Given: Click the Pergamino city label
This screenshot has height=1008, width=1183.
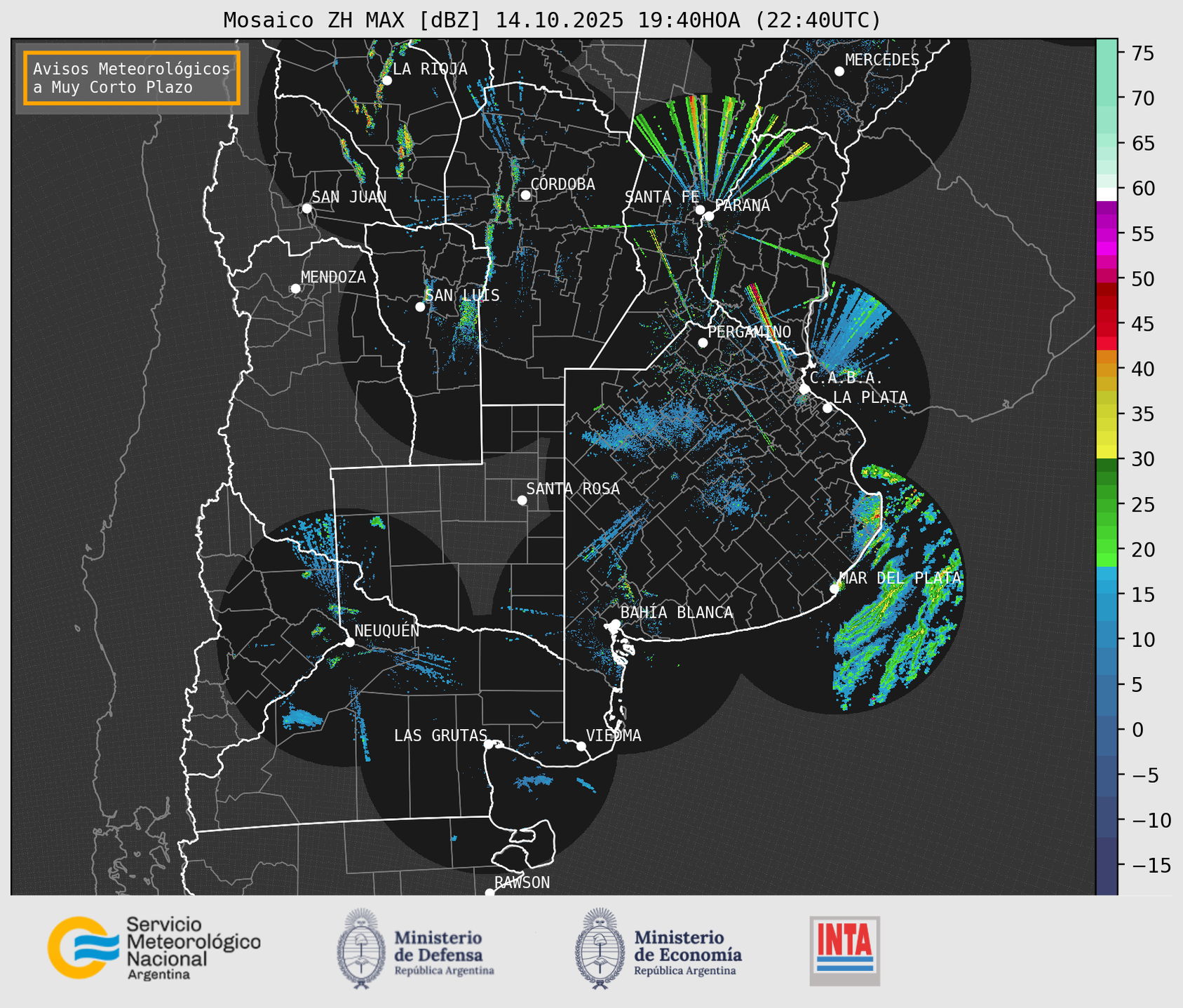Looking at the screenshot, I should (749, 332).
